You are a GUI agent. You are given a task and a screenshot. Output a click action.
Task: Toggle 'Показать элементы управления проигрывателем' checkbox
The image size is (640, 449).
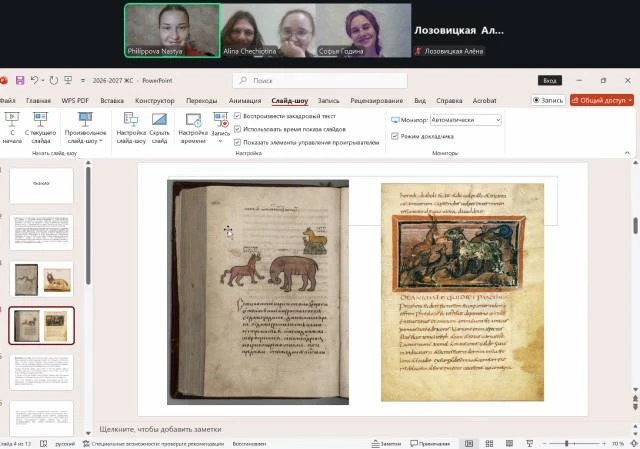[x=237, y=142]
